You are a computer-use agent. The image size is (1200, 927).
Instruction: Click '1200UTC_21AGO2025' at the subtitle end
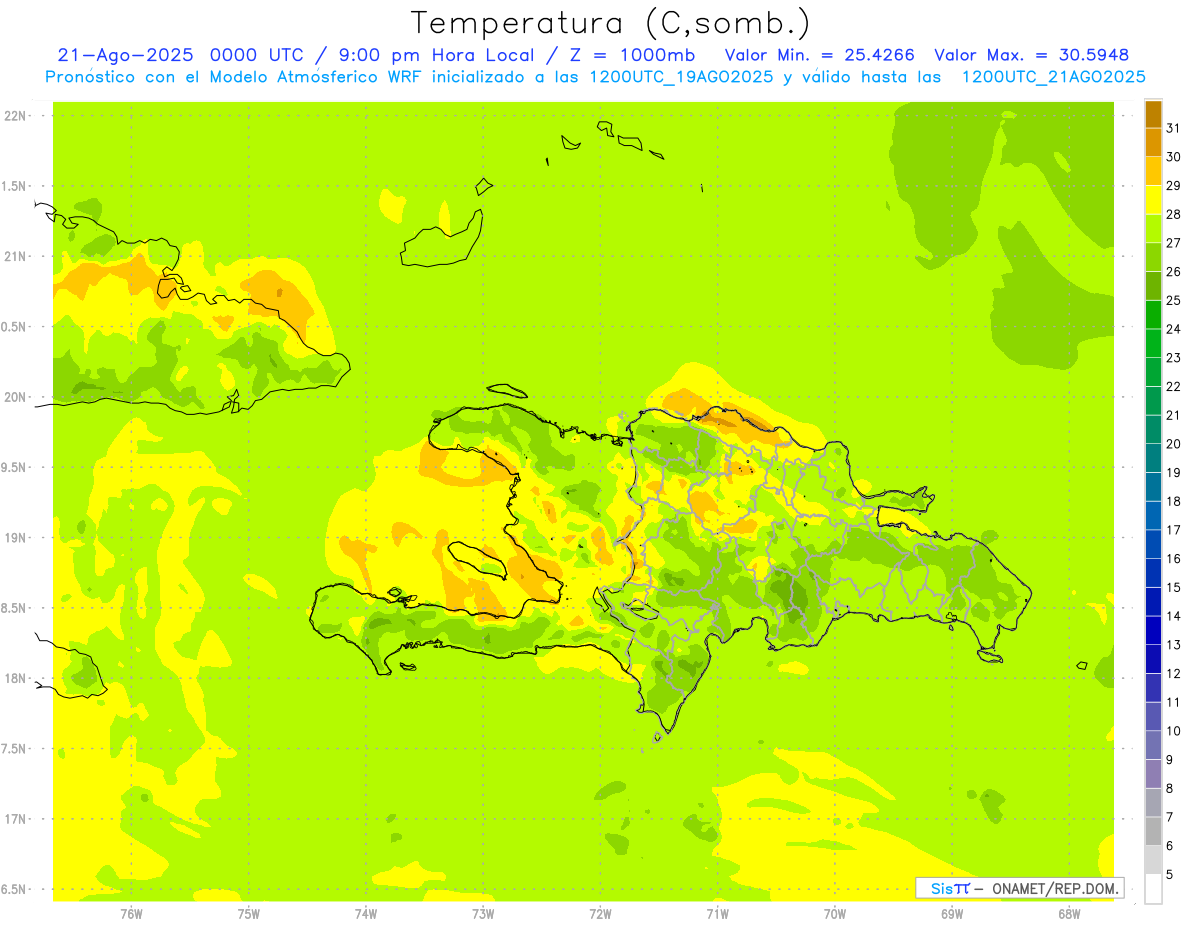pos(1053,77)
